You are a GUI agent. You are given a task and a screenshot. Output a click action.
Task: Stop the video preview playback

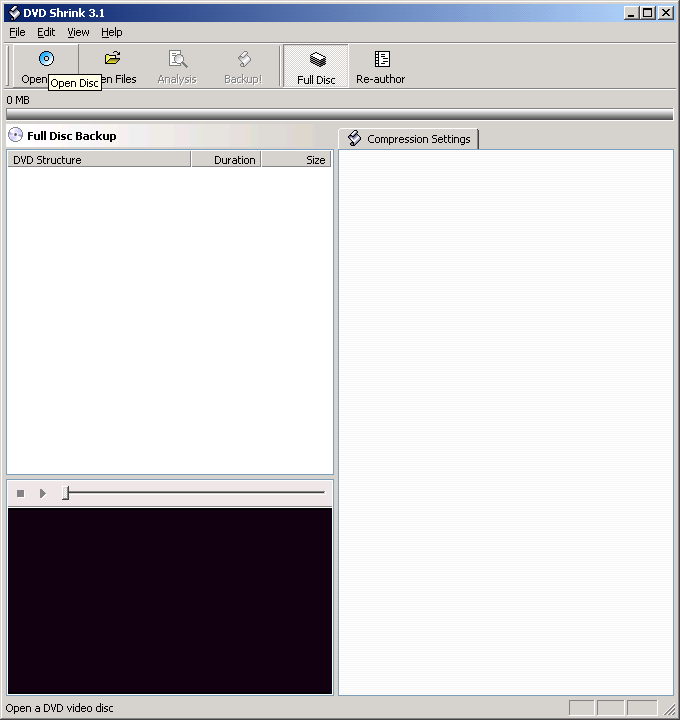pos(20,493)
